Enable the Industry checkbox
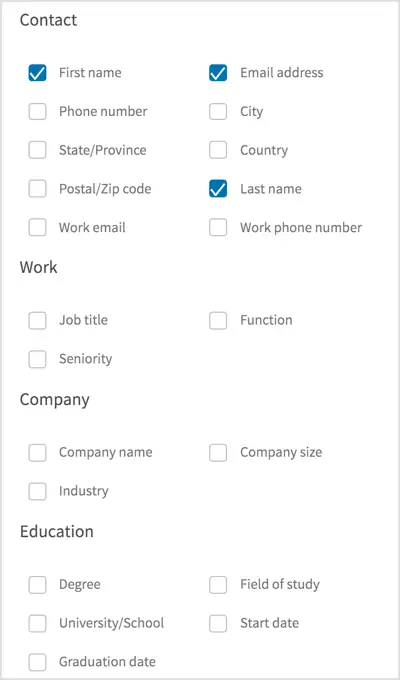Screen dimensions: 400x680 37,491
